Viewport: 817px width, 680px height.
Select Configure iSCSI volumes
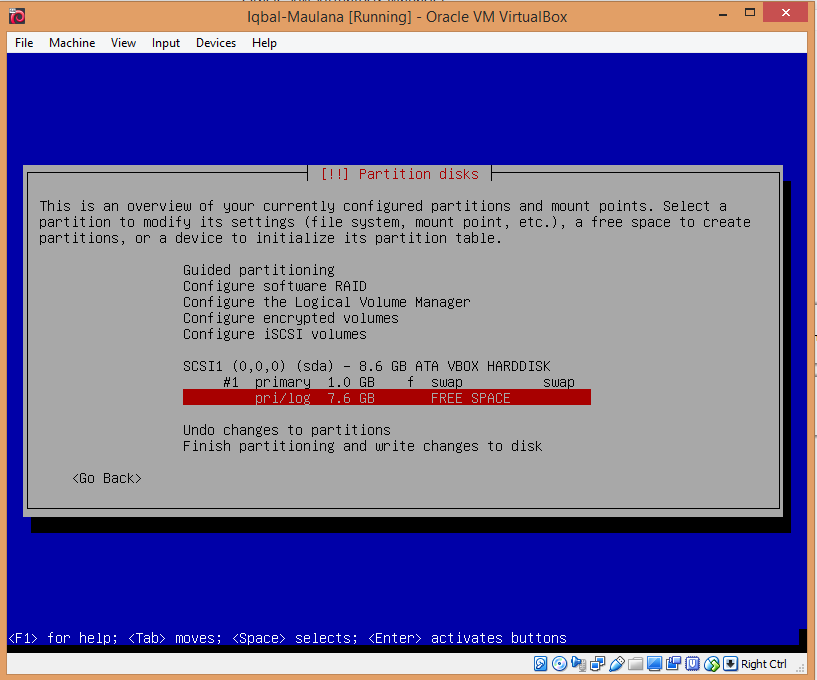[x=275, y=334]
